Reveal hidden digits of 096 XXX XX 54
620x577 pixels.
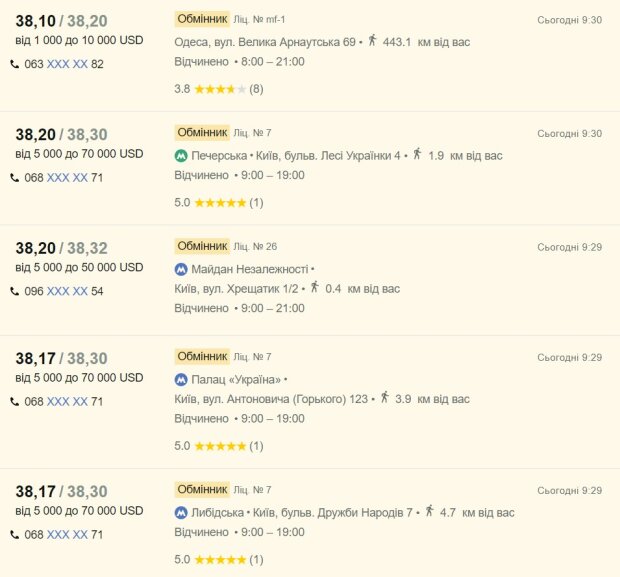tap(67, 291)
